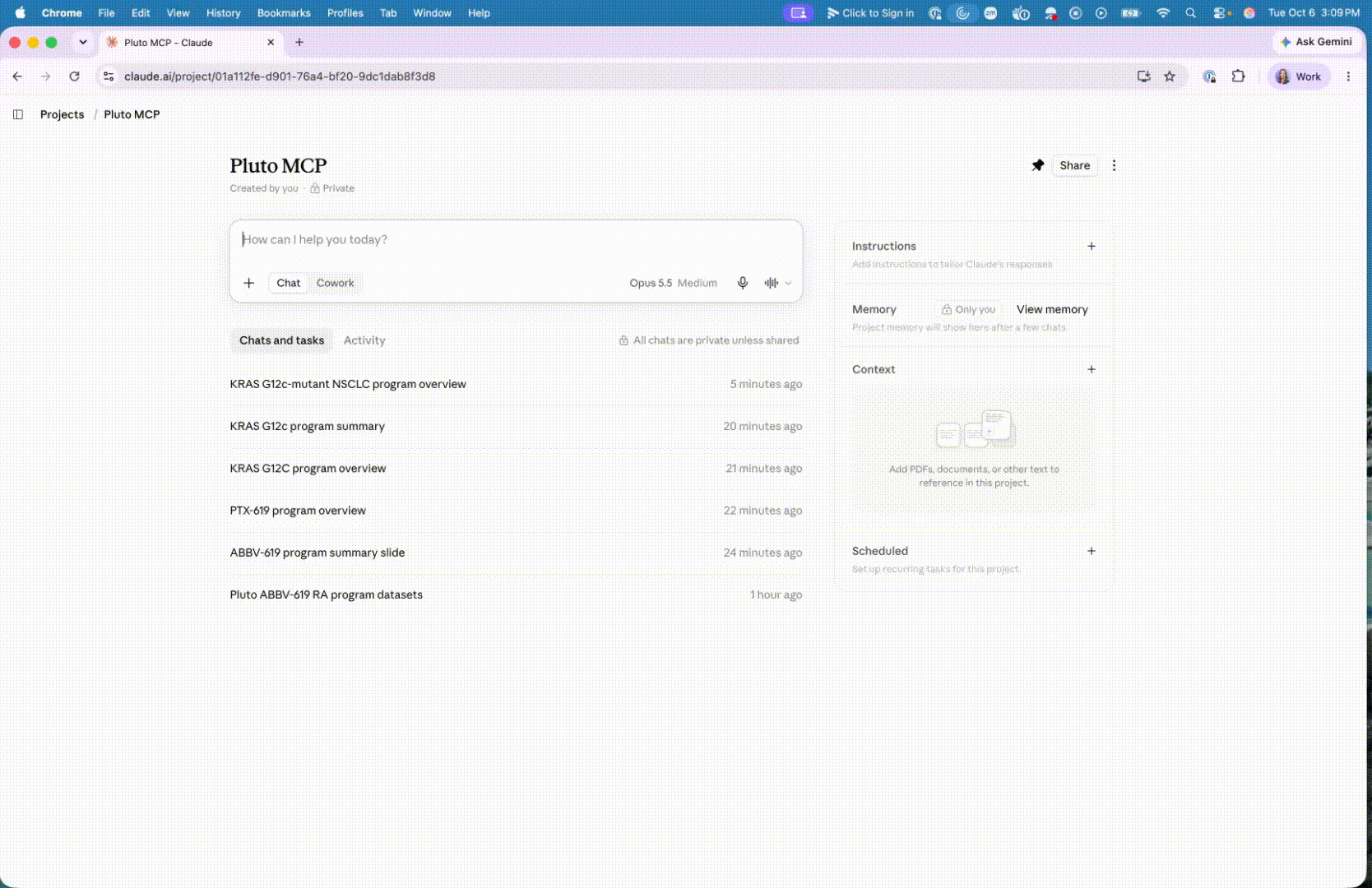Viewport: 1372px width, 888px height.
Task: Start voice dictation with the microphone icon
Action: (x=743, y=283)
